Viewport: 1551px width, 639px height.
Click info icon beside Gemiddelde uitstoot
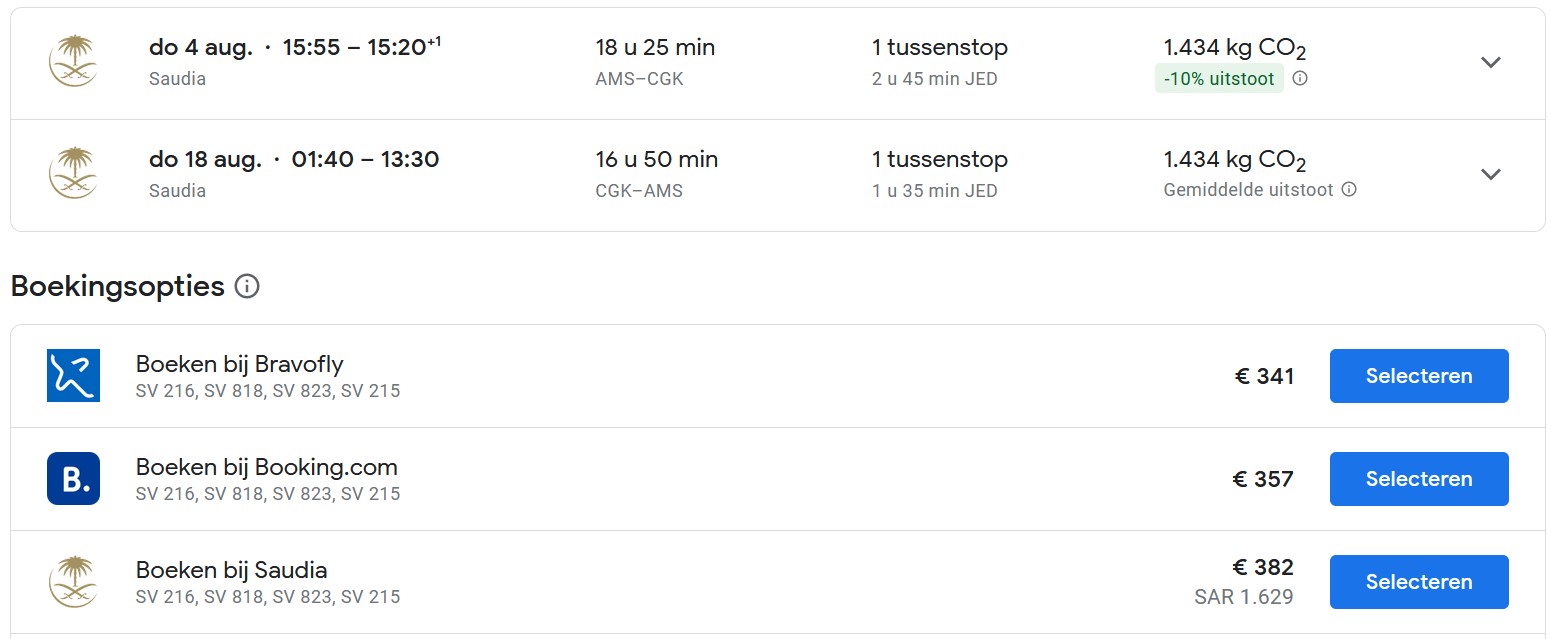tap(1349, 189)
